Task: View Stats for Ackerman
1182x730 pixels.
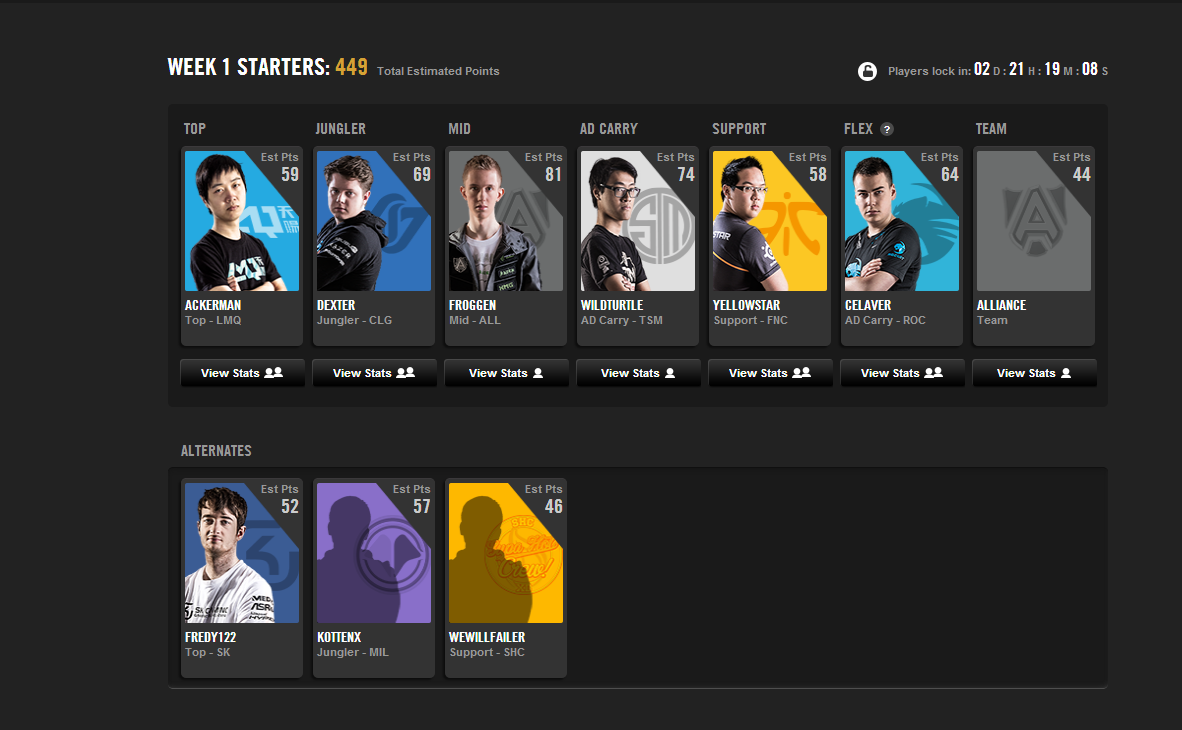Action: [242, 373]
